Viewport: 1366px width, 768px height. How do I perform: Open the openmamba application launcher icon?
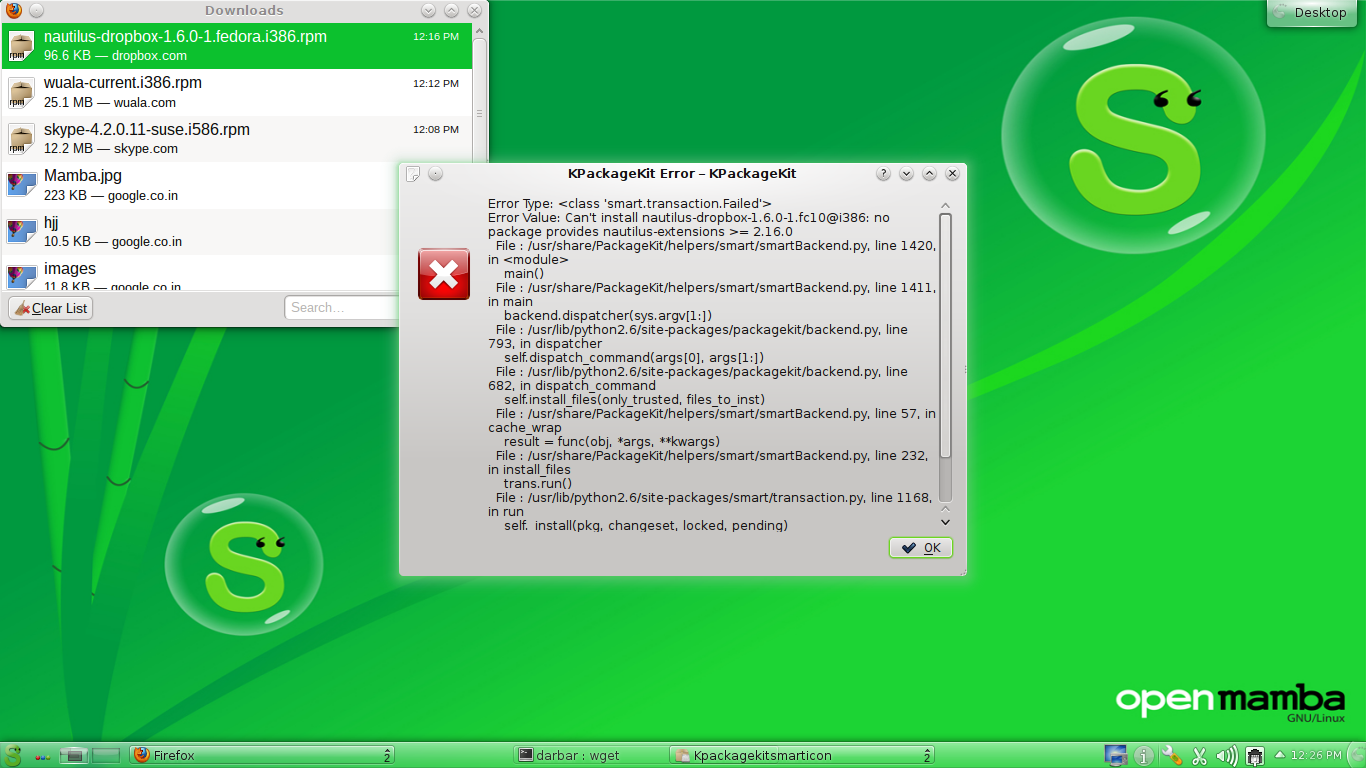point(11,755)
